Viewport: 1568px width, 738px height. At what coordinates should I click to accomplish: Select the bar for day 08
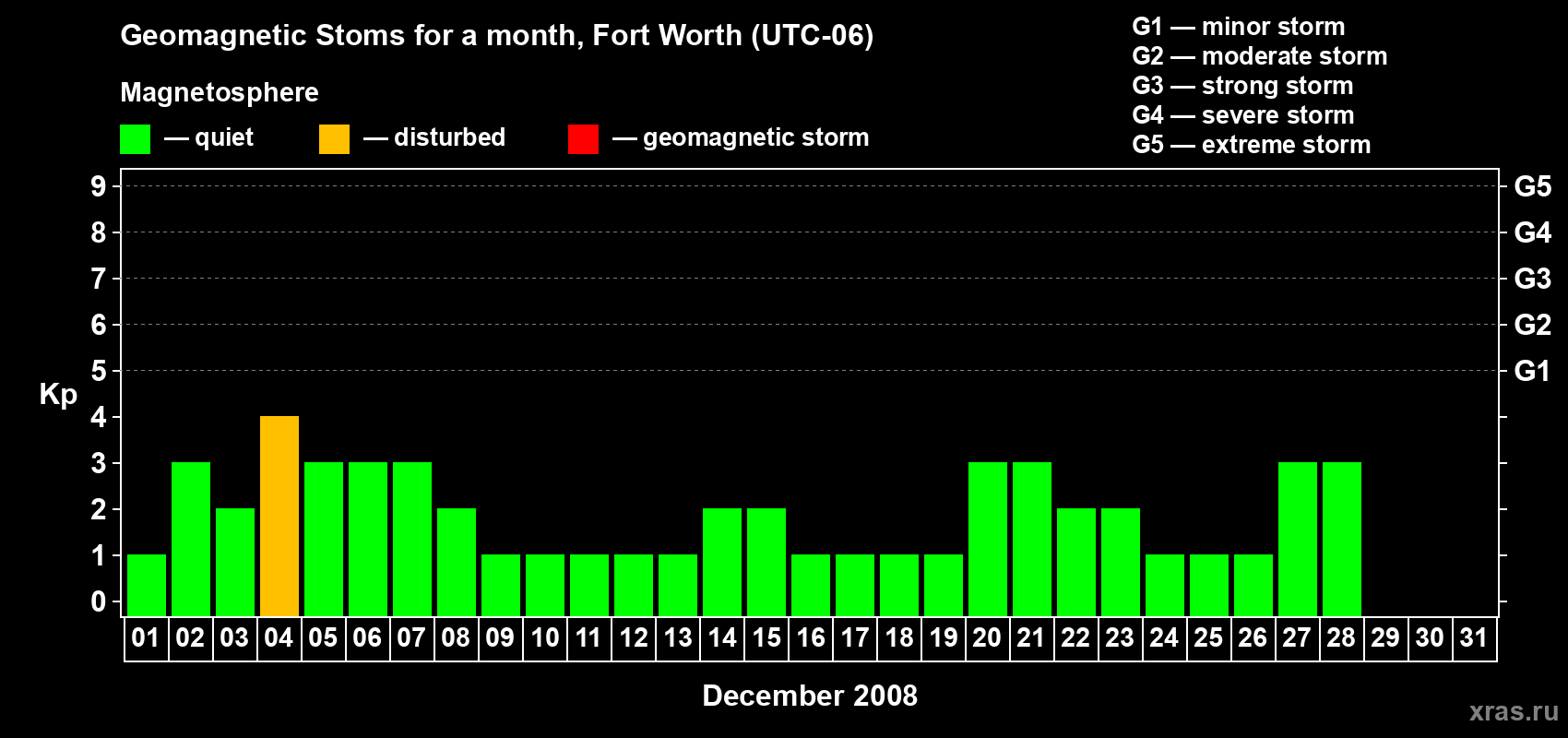(457, 563)
